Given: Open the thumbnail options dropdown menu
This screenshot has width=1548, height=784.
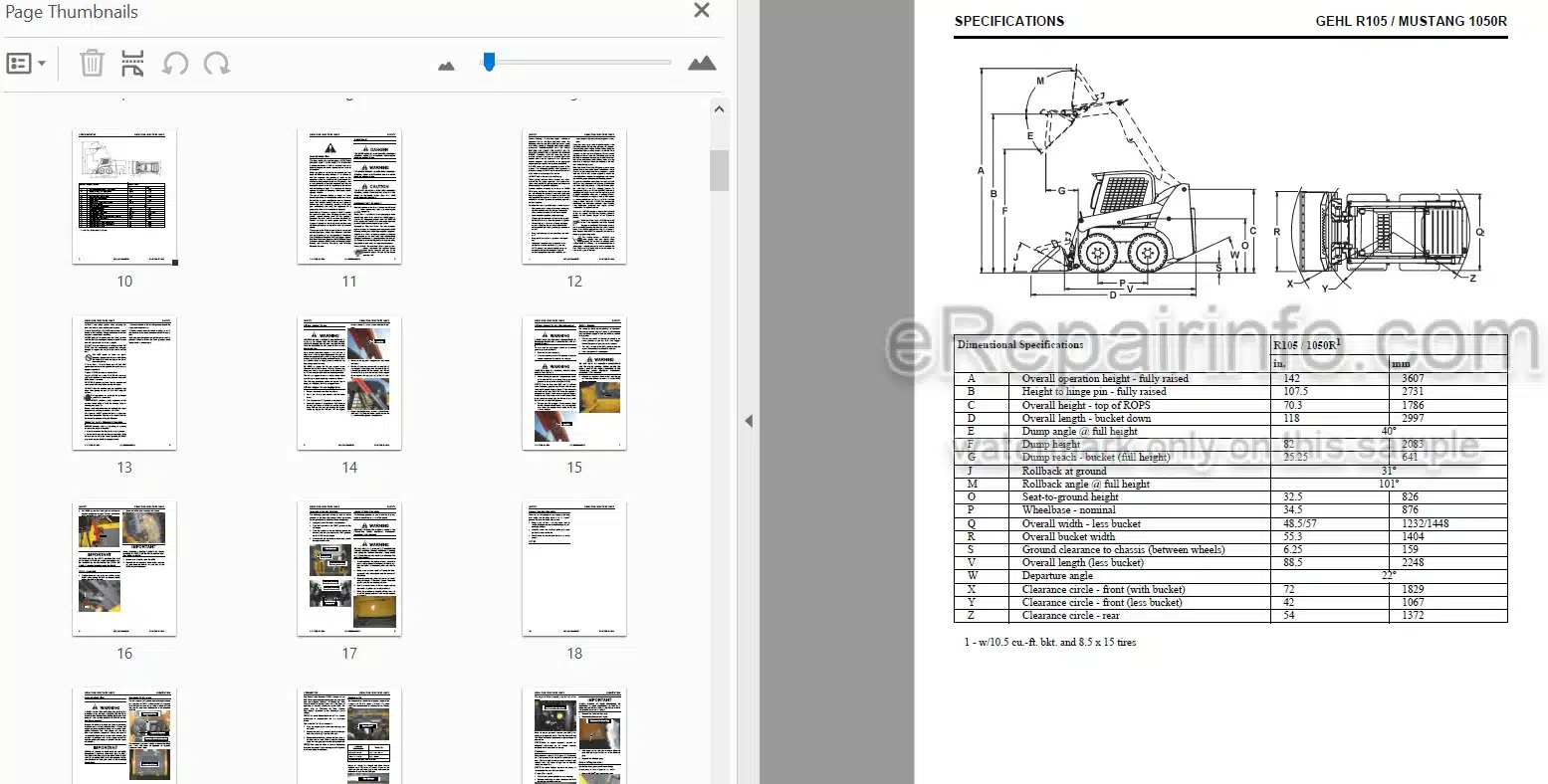Looking at the screenshot, I should pyautogui.click(x=26, y=64).
